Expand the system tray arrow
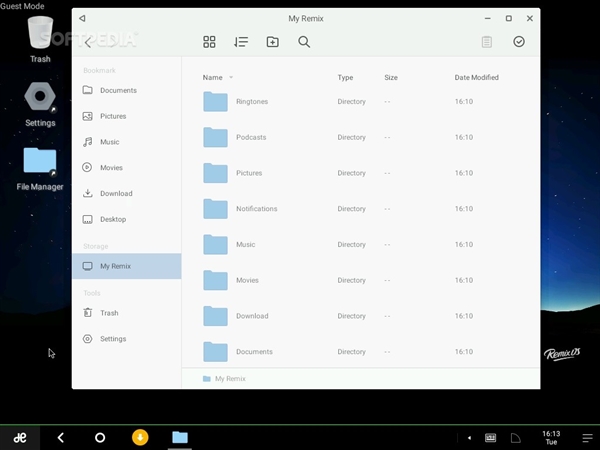 pyautogui.click(x=469, y=438)
